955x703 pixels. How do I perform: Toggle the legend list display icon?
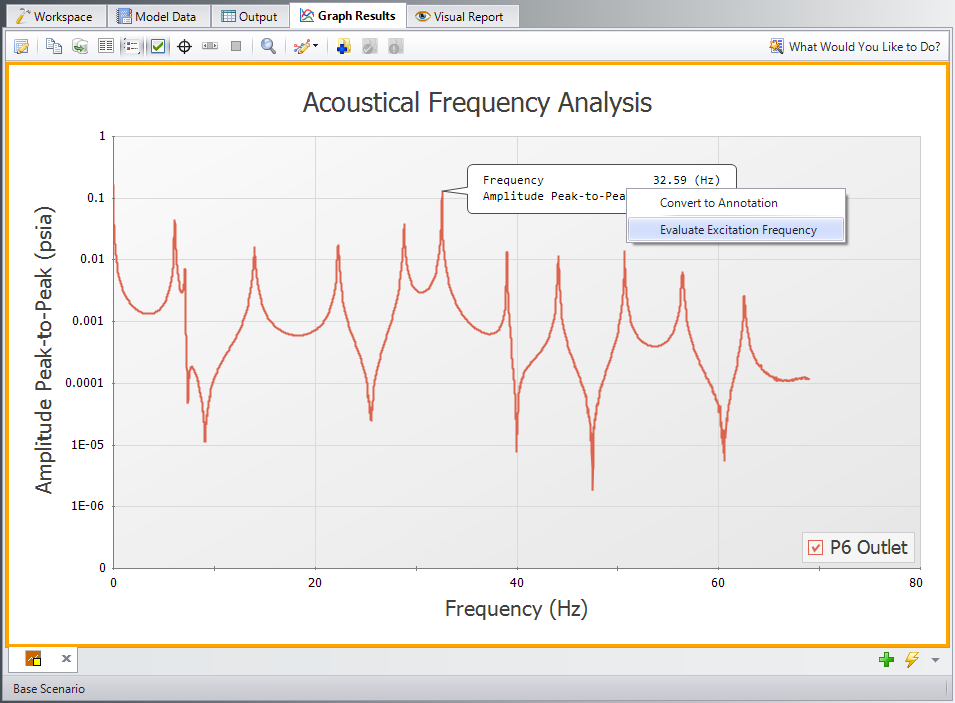pyautogui.click(x=131, y=46)
